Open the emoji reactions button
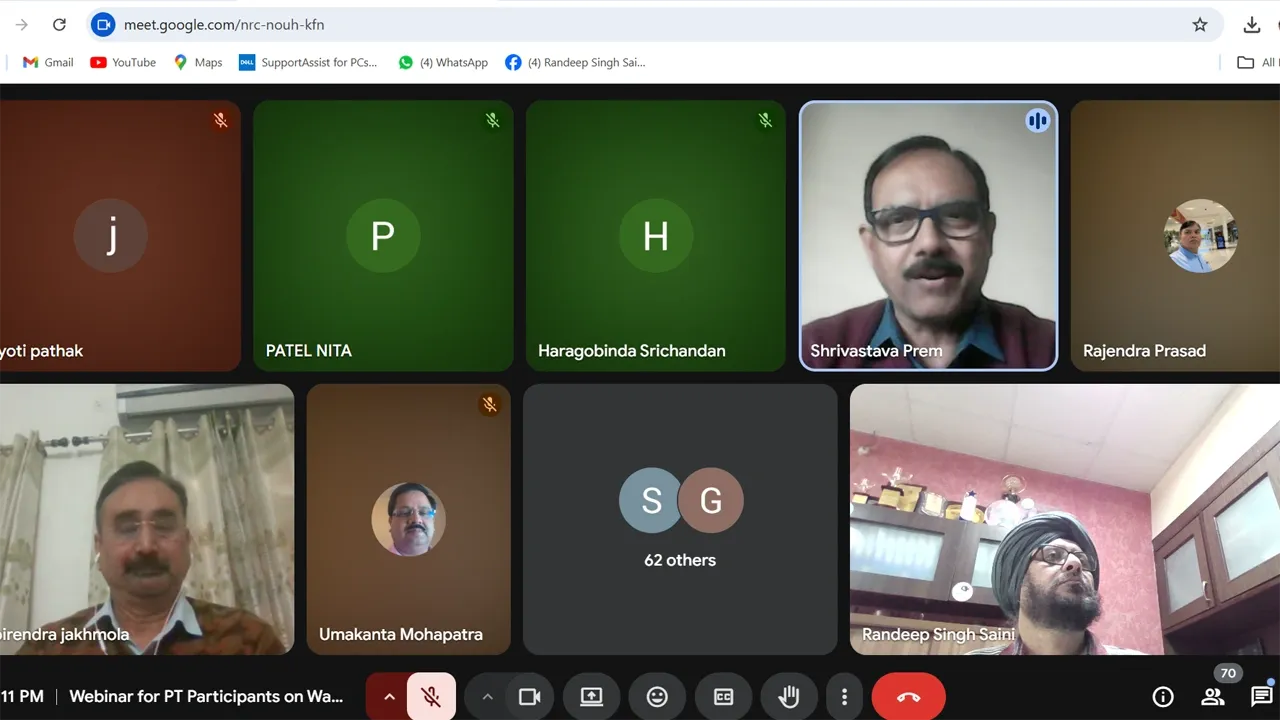The image size is (1280, 720). pos(657,697)
